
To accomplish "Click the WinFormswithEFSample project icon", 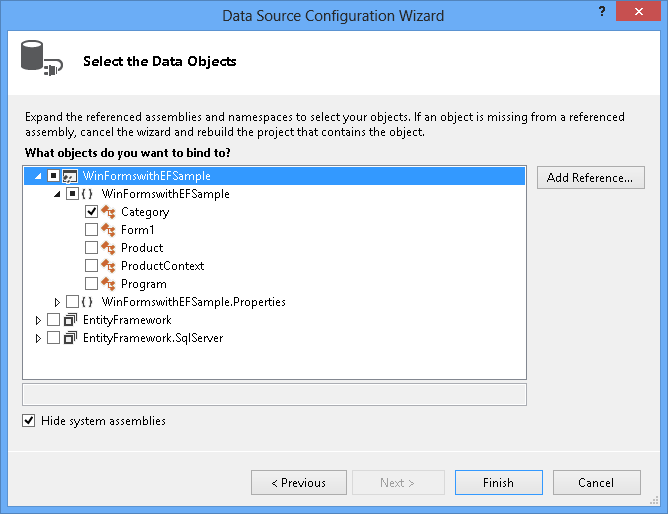I will 70,176.
